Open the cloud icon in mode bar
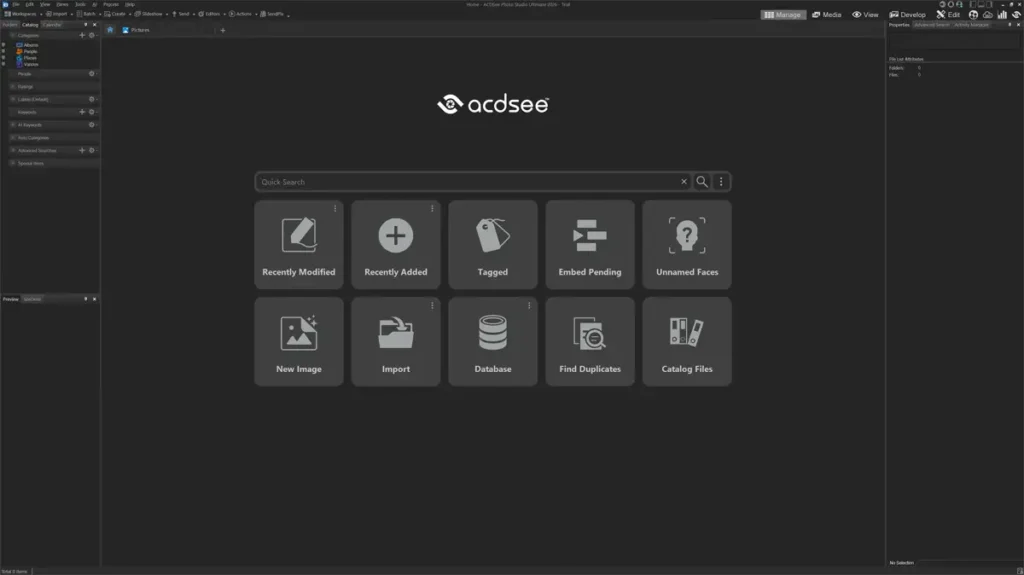 (987, 14)
